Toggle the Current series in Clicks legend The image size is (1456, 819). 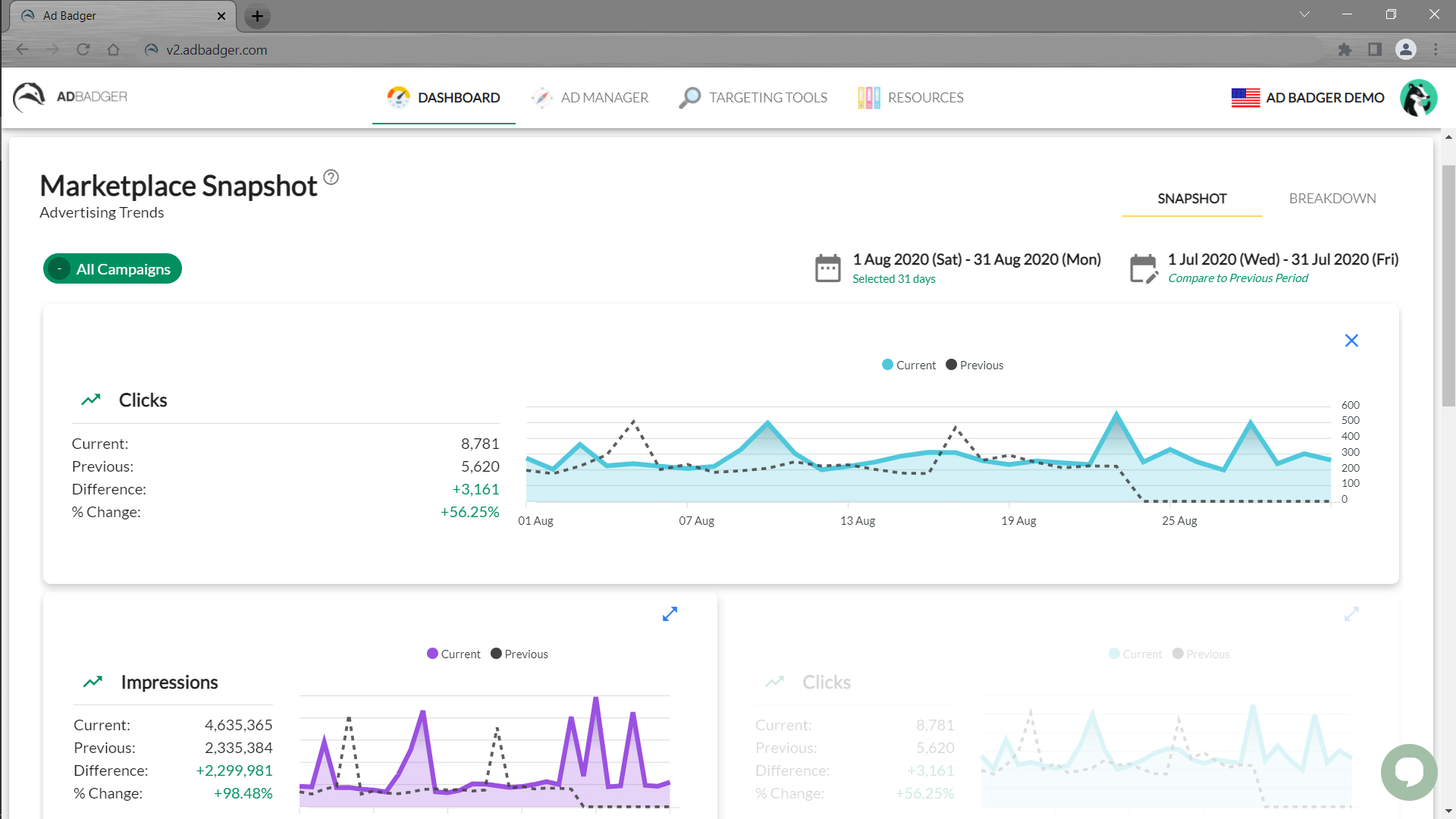pos(908,366)
